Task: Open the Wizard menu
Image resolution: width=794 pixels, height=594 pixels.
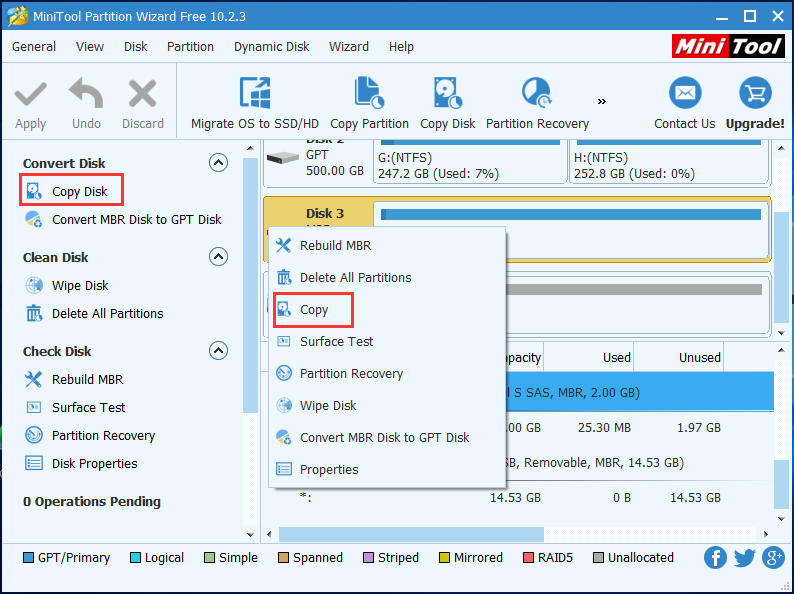Action: 348,47
